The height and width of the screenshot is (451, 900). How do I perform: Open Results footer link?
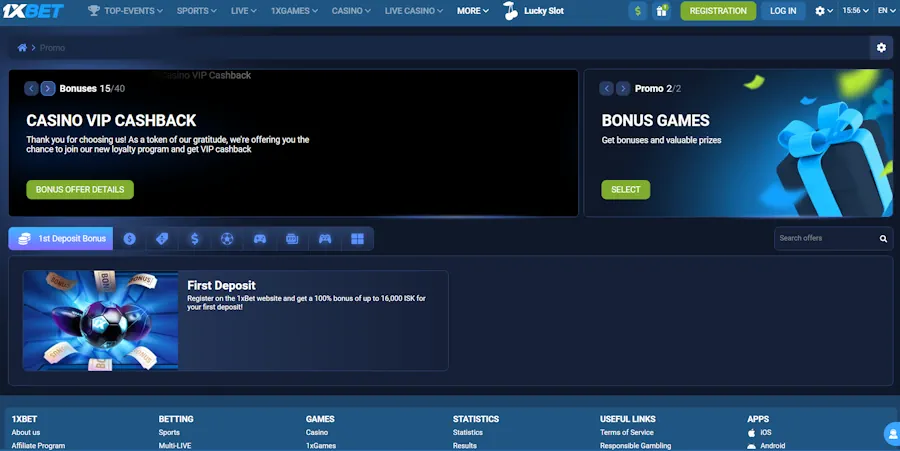[465, 445]
